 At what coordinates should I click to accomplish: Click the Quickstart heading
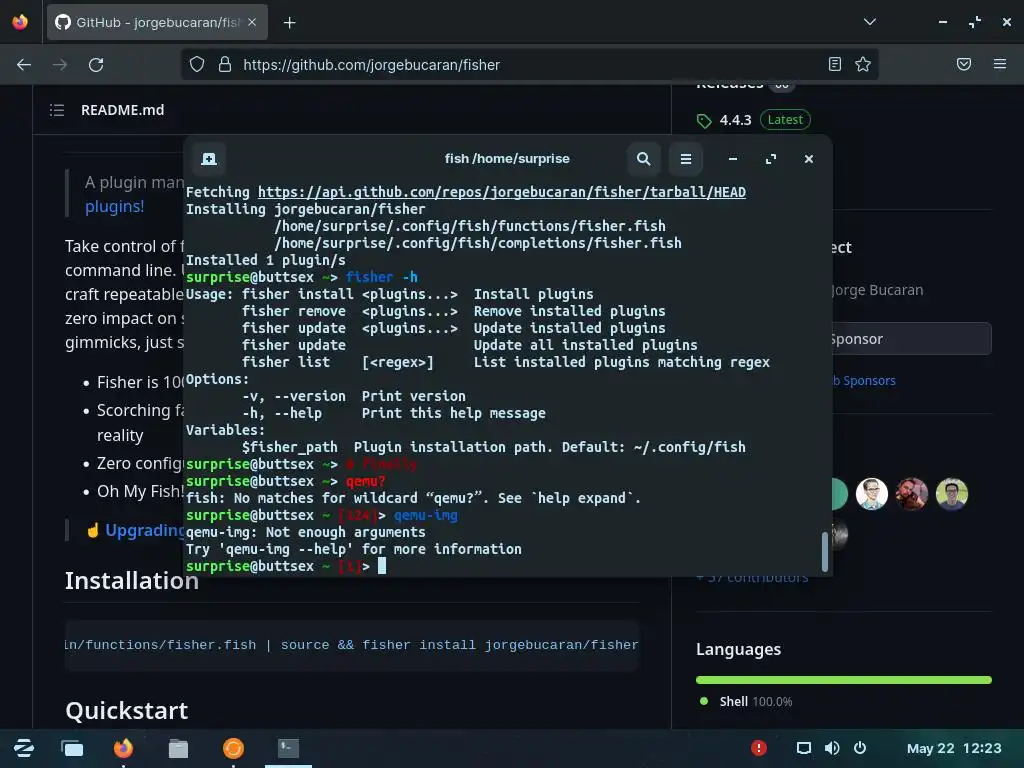point(127,711)
